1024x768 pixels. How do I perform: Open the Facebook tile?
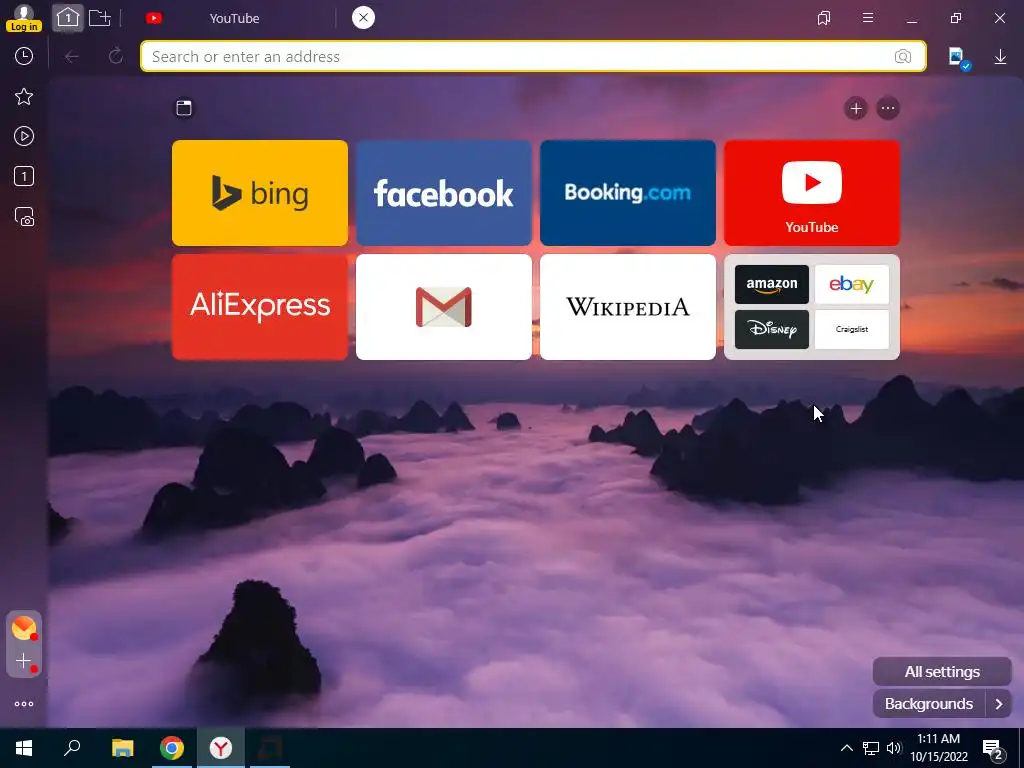(x=444, y=193)
